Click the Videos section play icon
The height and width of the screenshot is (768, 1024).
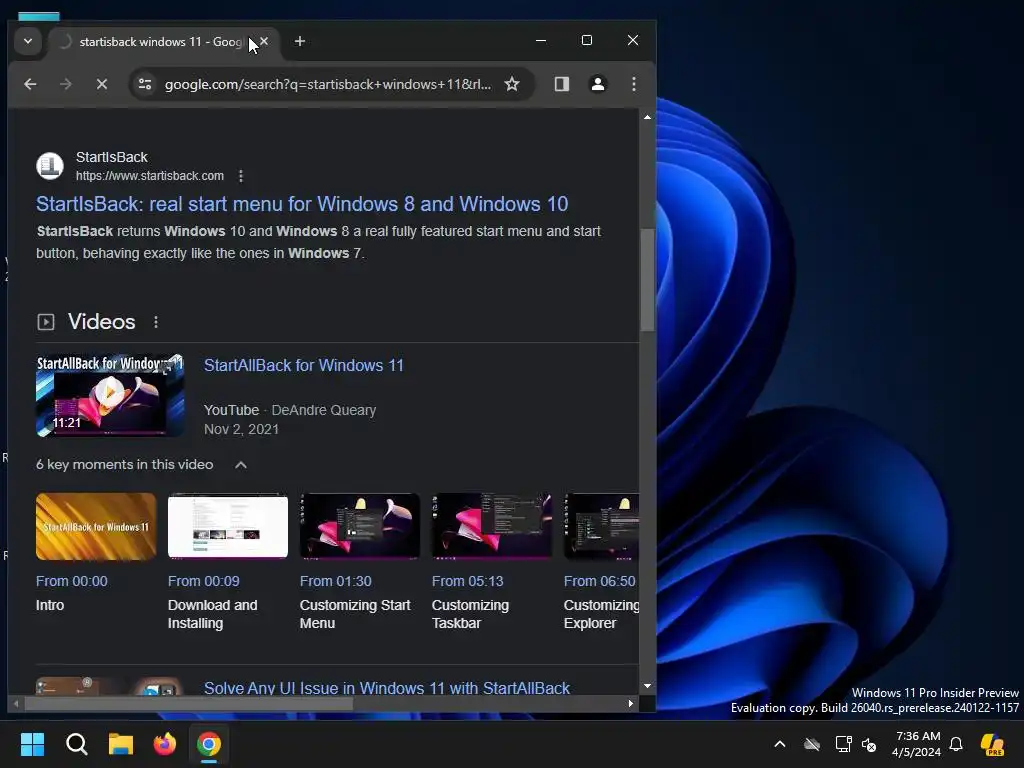tap(46, 322)
